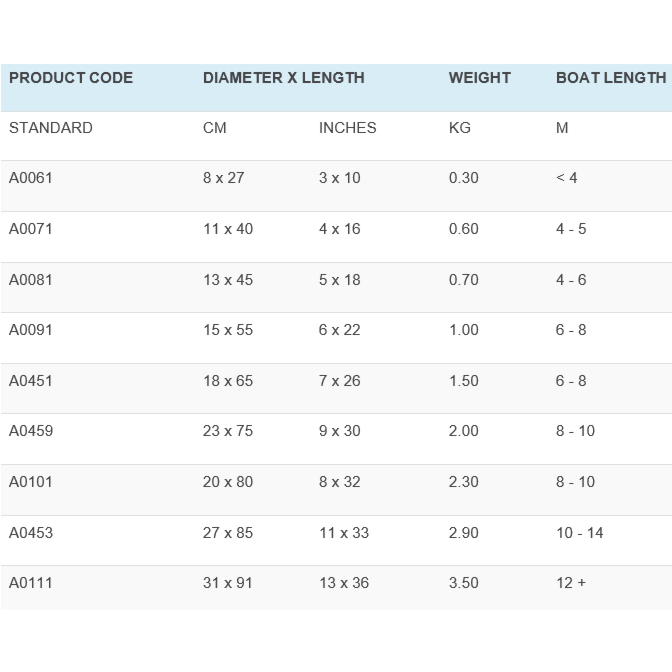Click the 31 x 91 cm dimension
The width and height of the screenshot is (672, 672).
tap(228, 583)
